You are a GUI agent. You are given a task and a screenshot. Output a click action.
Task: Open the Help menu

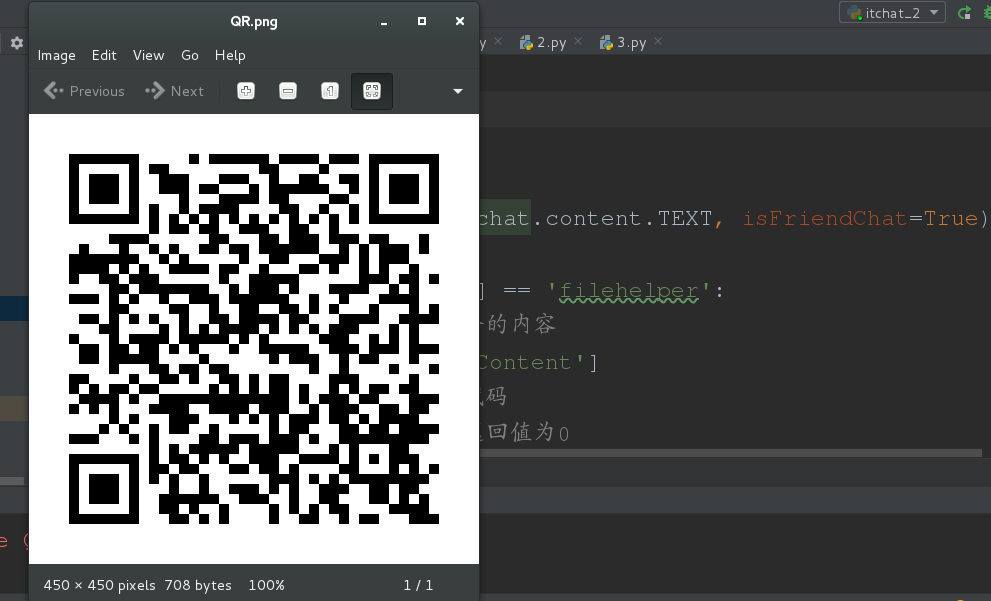(230, 55)
